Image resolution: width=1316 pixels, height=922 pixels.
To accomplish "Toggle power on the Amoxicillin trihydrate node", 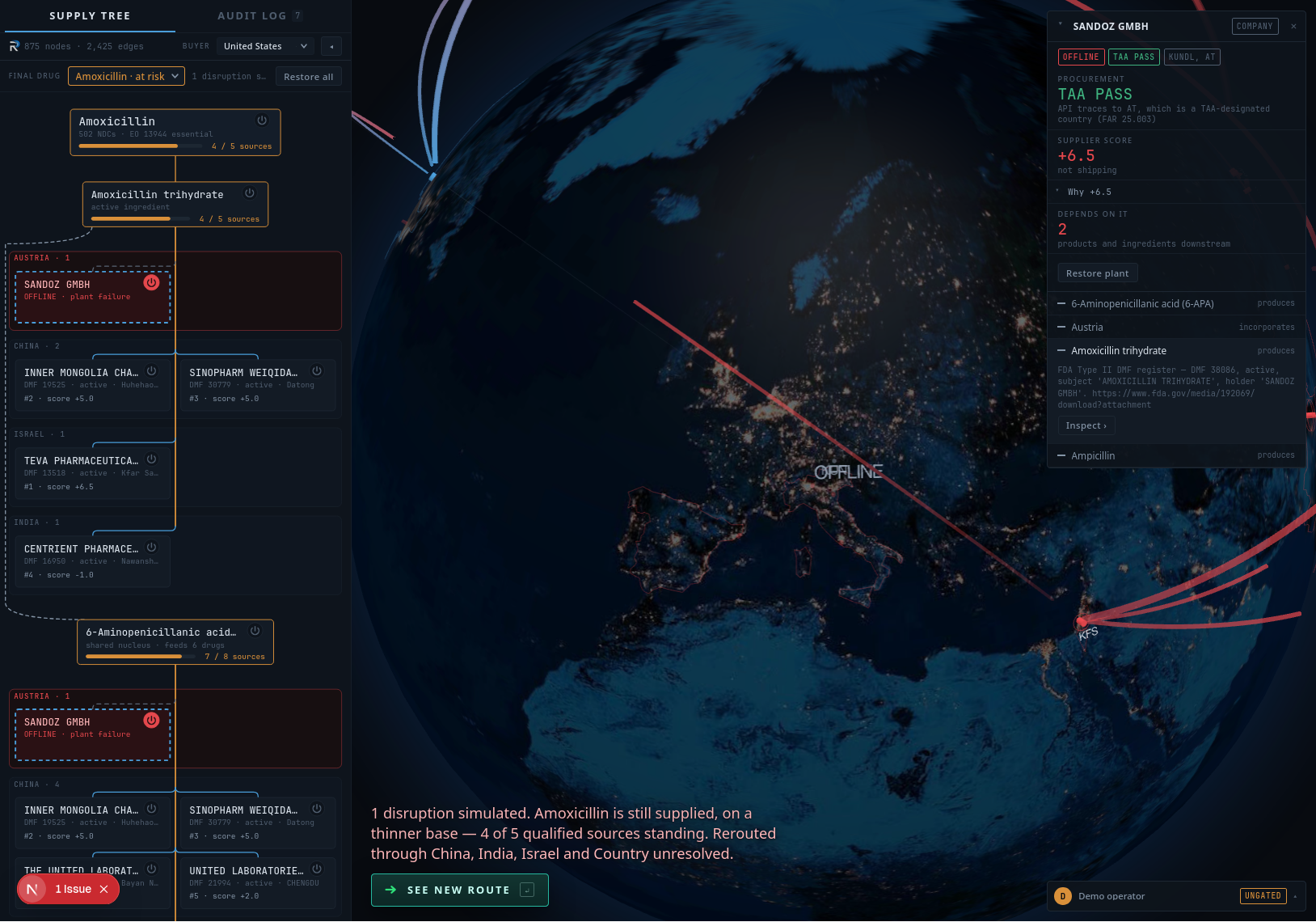I will point(250,193).
